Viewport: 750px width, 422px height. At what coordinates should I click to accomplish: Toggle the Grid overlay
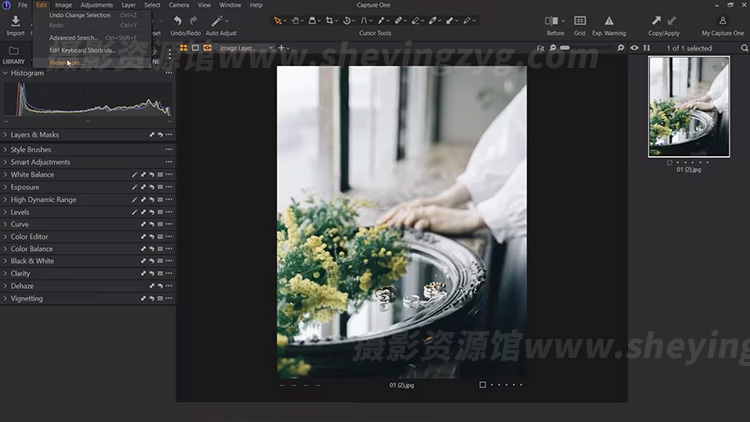click(x=579, y=20)
